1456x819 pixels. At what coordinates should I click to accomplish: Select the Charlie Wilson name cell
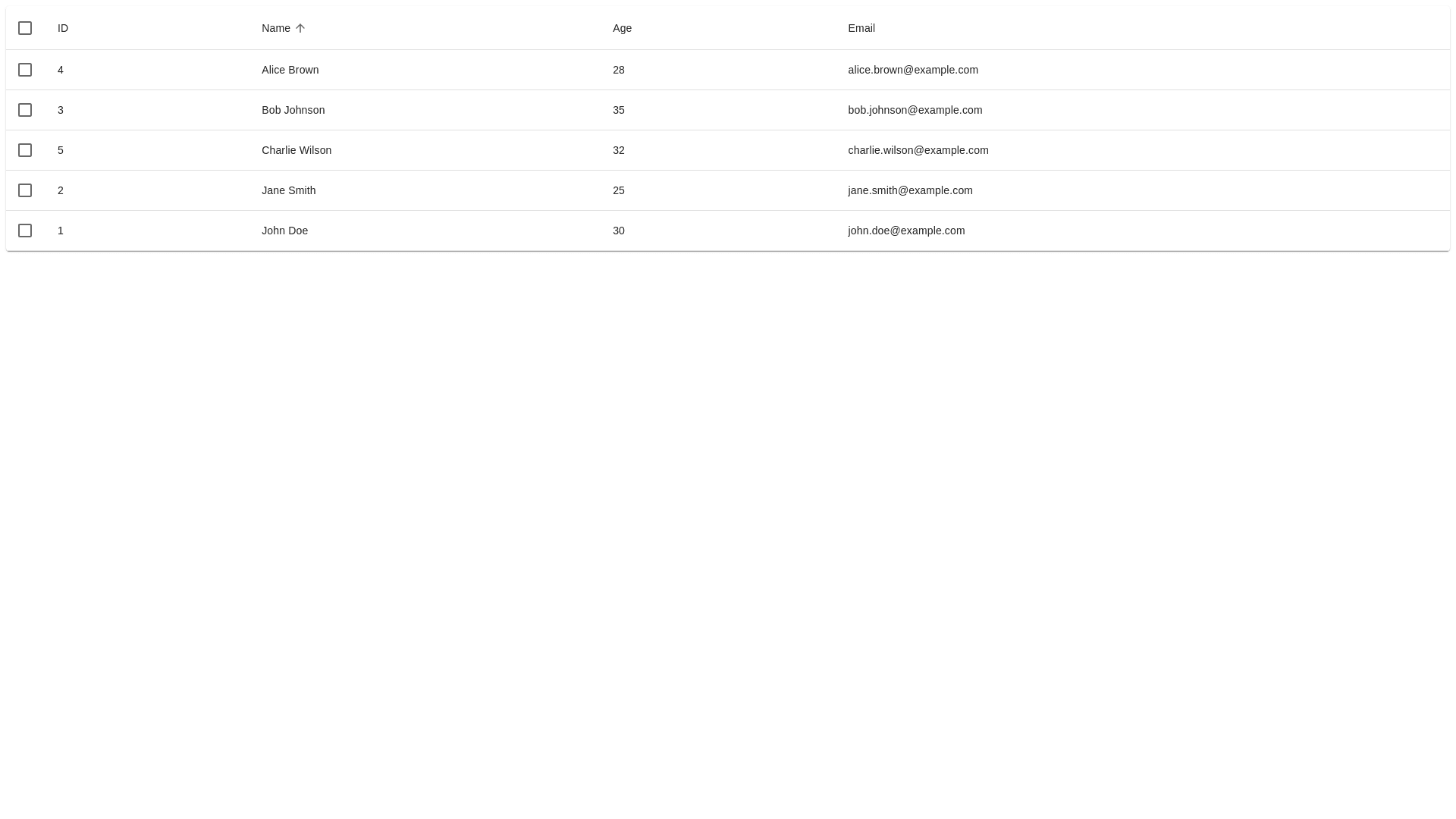point(297,150)
